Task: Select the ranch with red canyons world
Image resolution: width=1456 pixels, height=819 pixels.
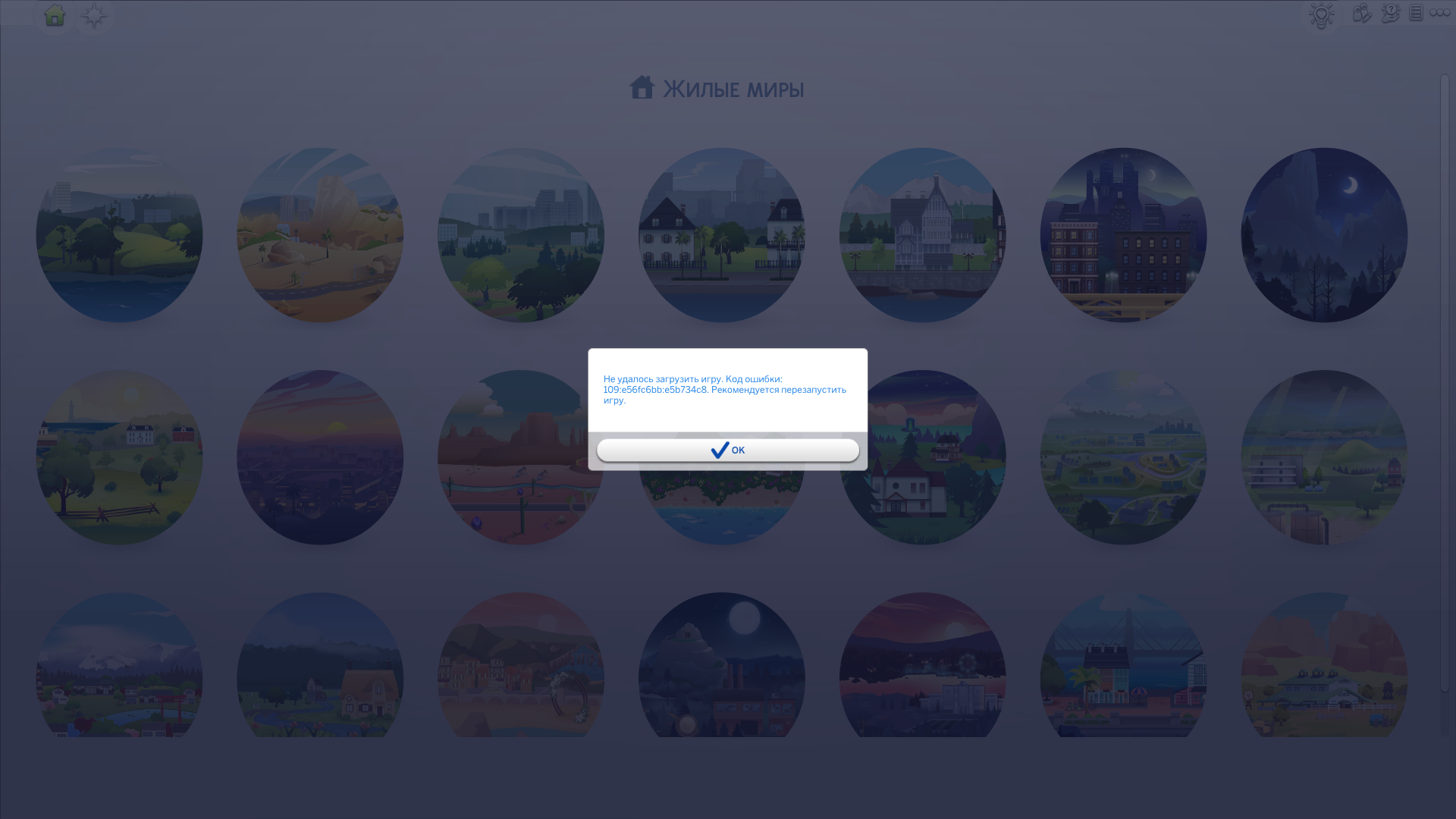Action: coord(1325,665)
